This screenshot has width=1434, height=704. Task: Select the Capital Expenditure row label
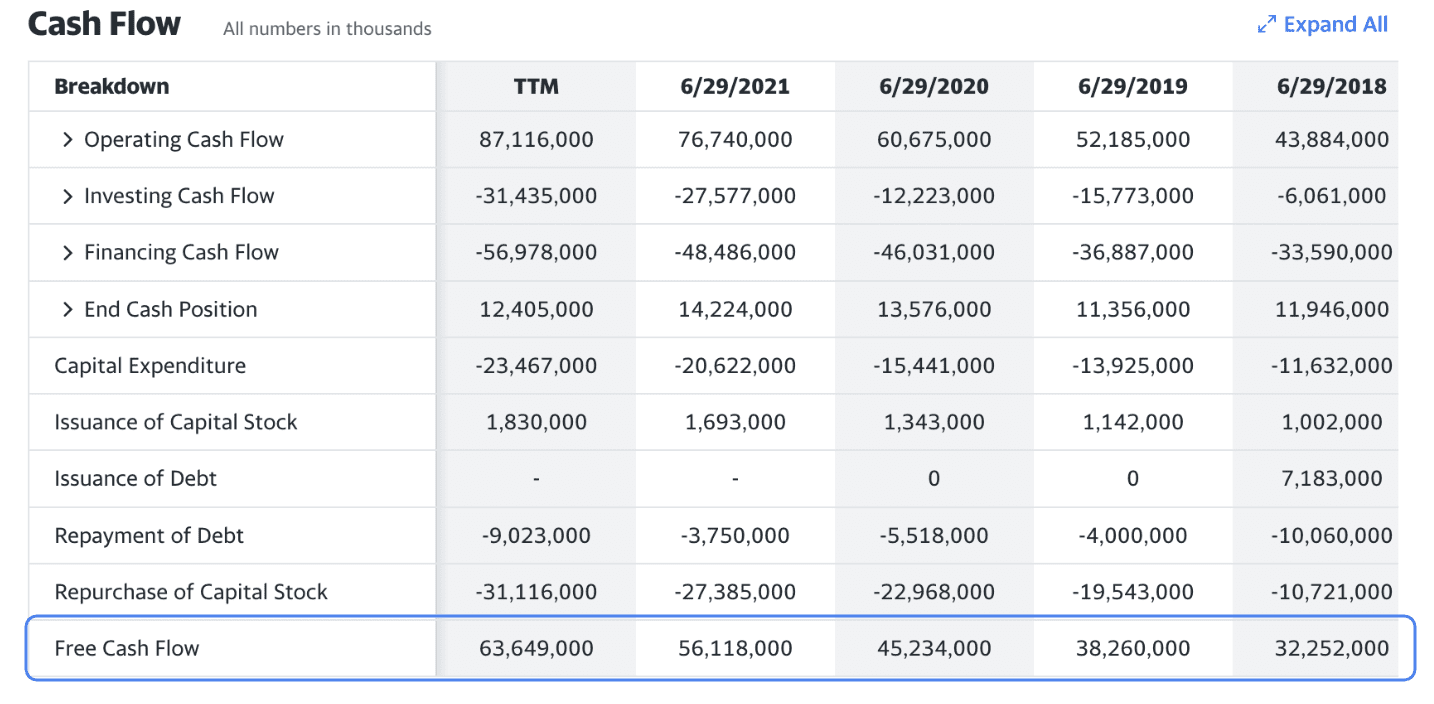click(150, 366)
